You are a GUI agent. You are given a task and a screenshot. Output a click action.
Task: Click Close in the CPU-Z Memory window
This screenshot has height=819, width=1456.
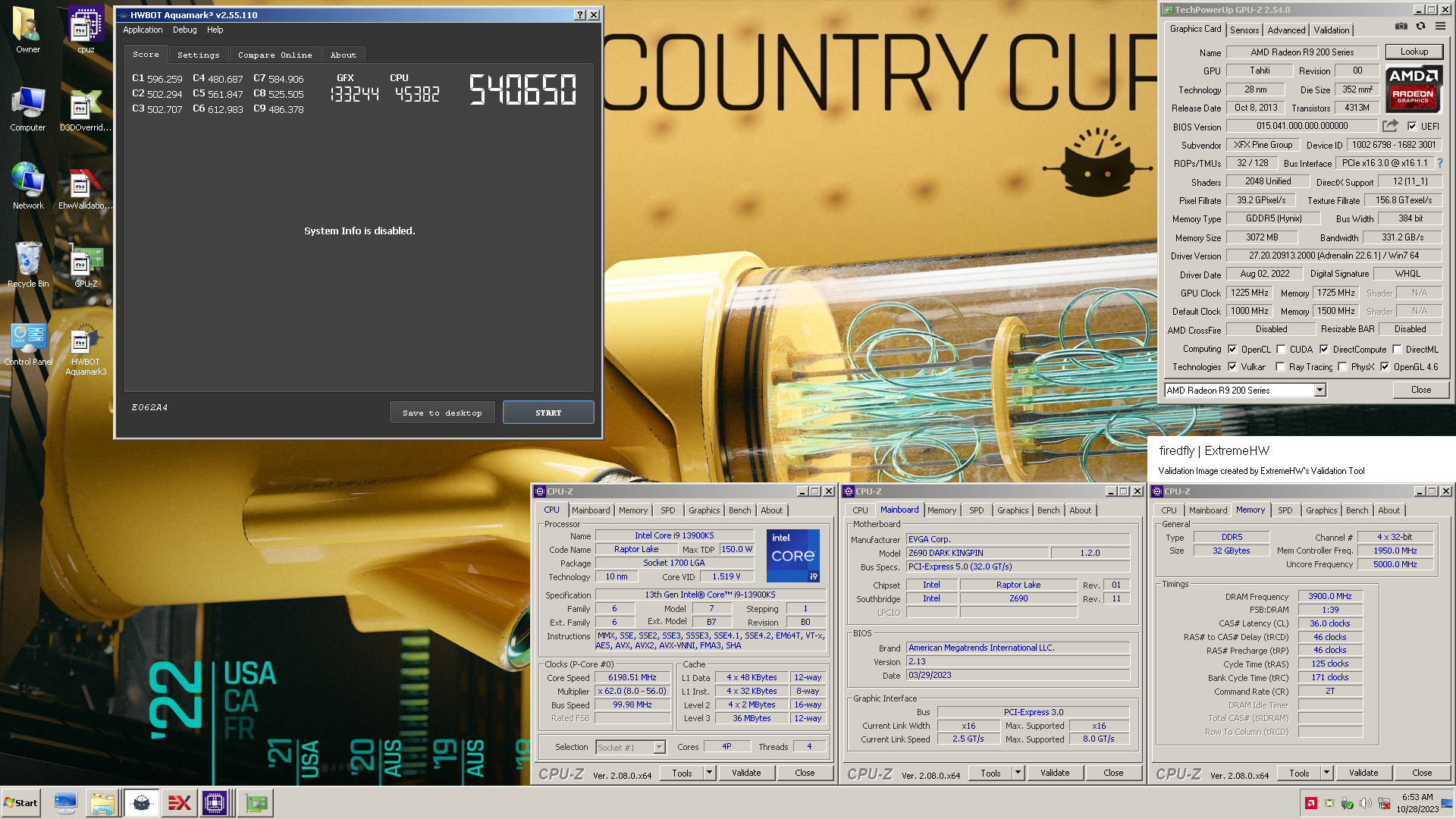(x=1422, y=773)
